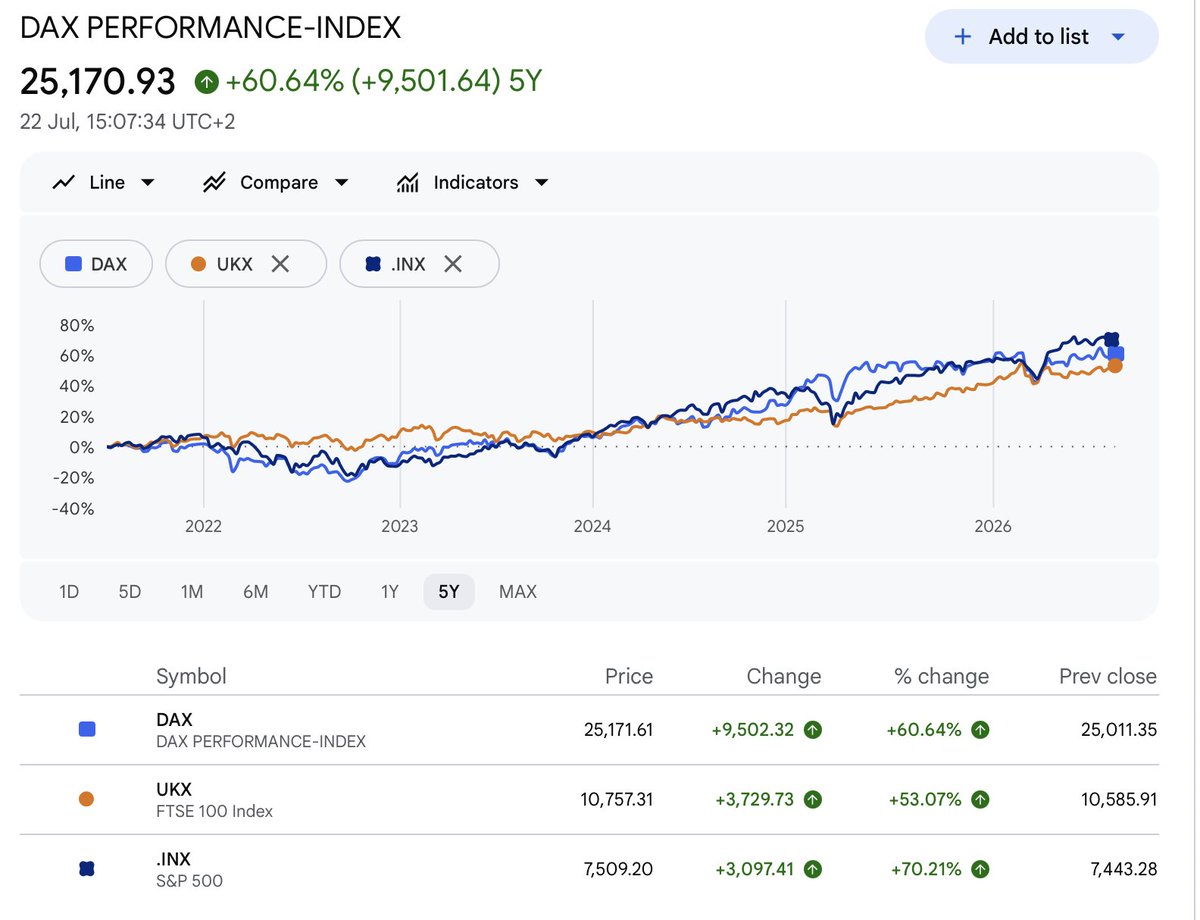Click the Indicators chart icon
Viewport: 1200px width, 920px height.
click(x=407, y=182)
